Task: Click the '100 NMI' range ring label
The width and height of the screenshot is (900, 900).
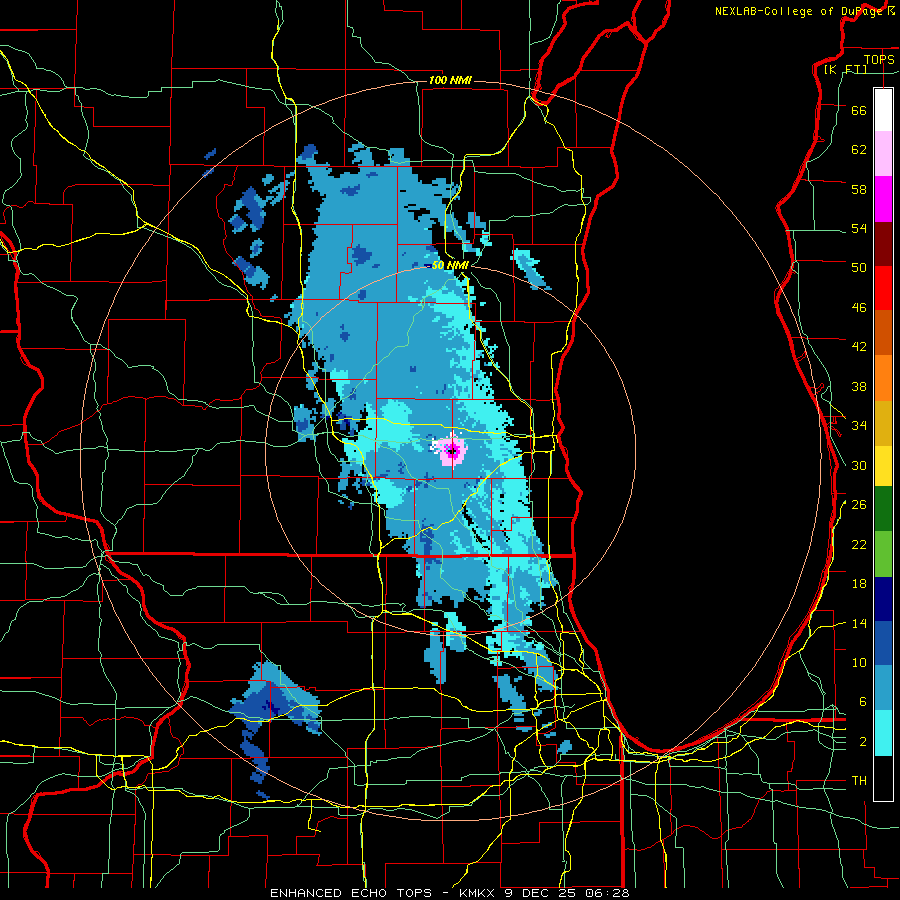Action: click(450, 80)
